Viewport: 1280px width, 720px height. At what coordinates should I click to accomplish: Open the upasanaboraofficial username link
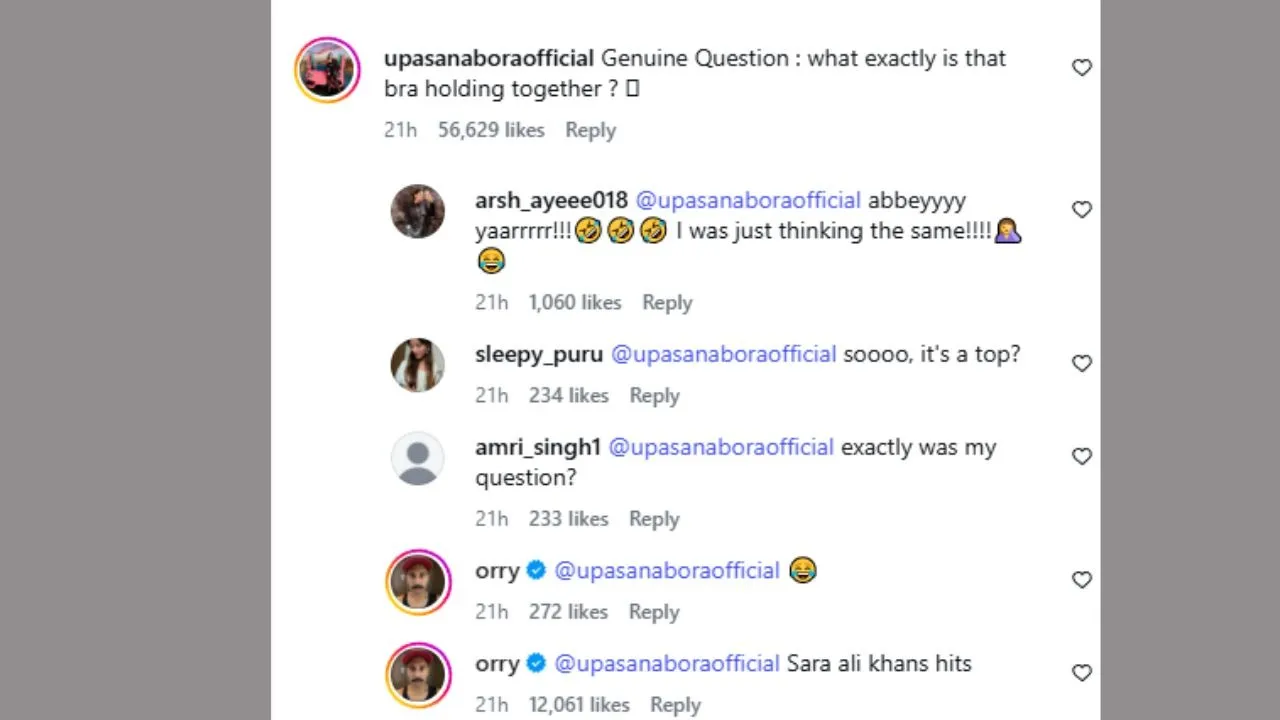(x=489, y=58)
